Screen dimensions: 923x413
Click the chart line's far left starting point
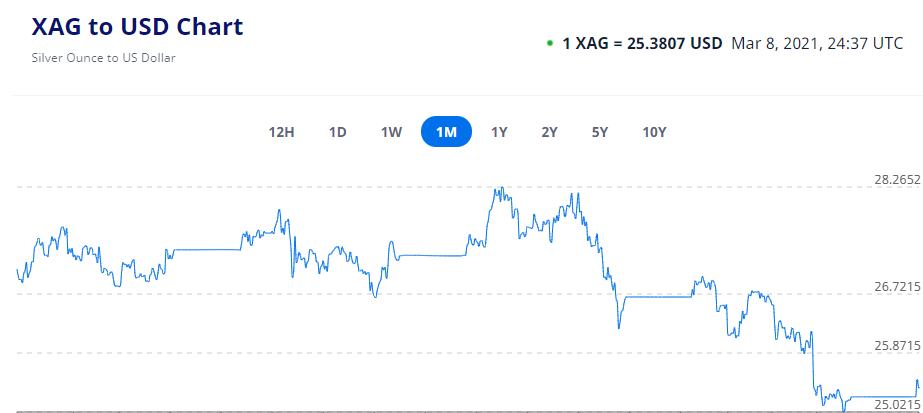point(17,269)
